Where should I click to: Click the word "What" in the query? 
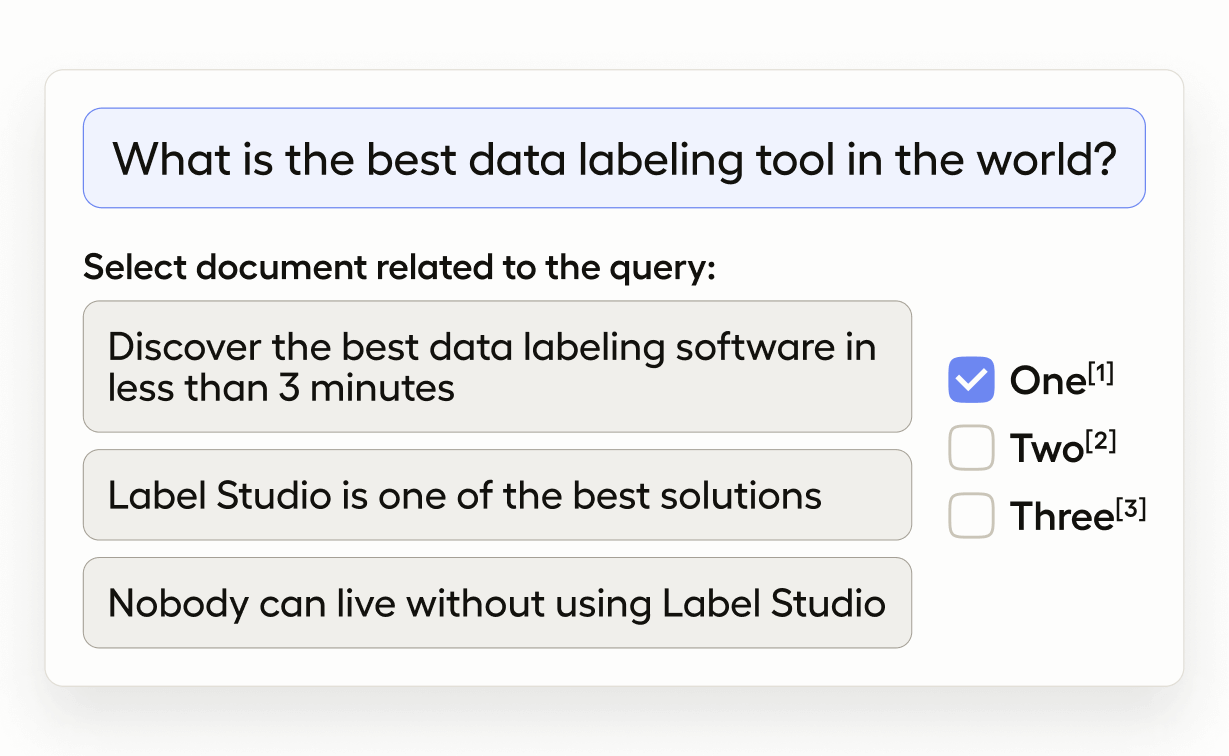coord(160,159)
